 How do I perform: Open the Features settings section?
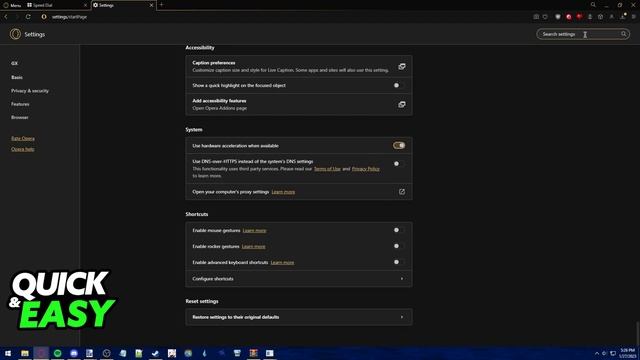(20, 104)
